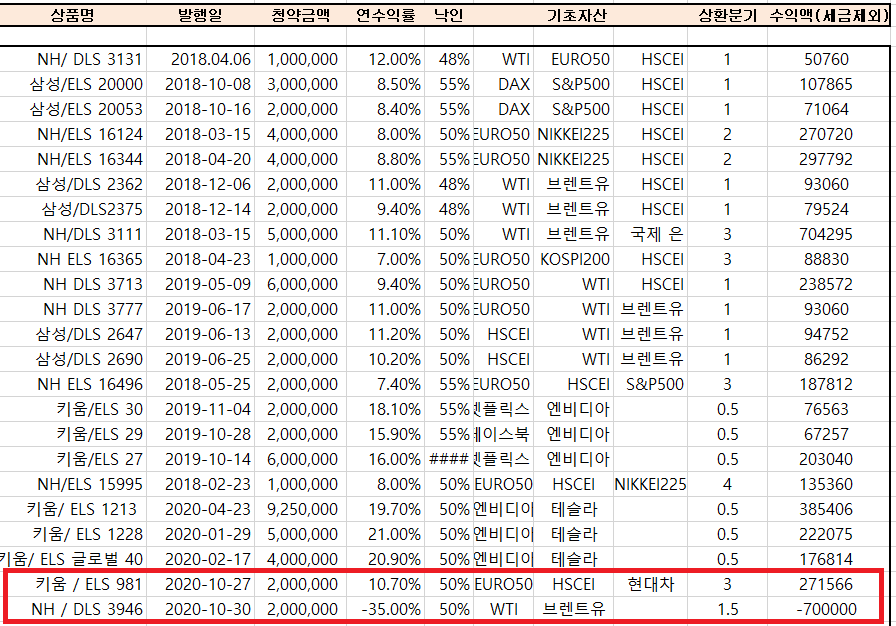
Task: Click the cell NH ELS 16496
Action: pyautogui.click(x=73, y=384)
